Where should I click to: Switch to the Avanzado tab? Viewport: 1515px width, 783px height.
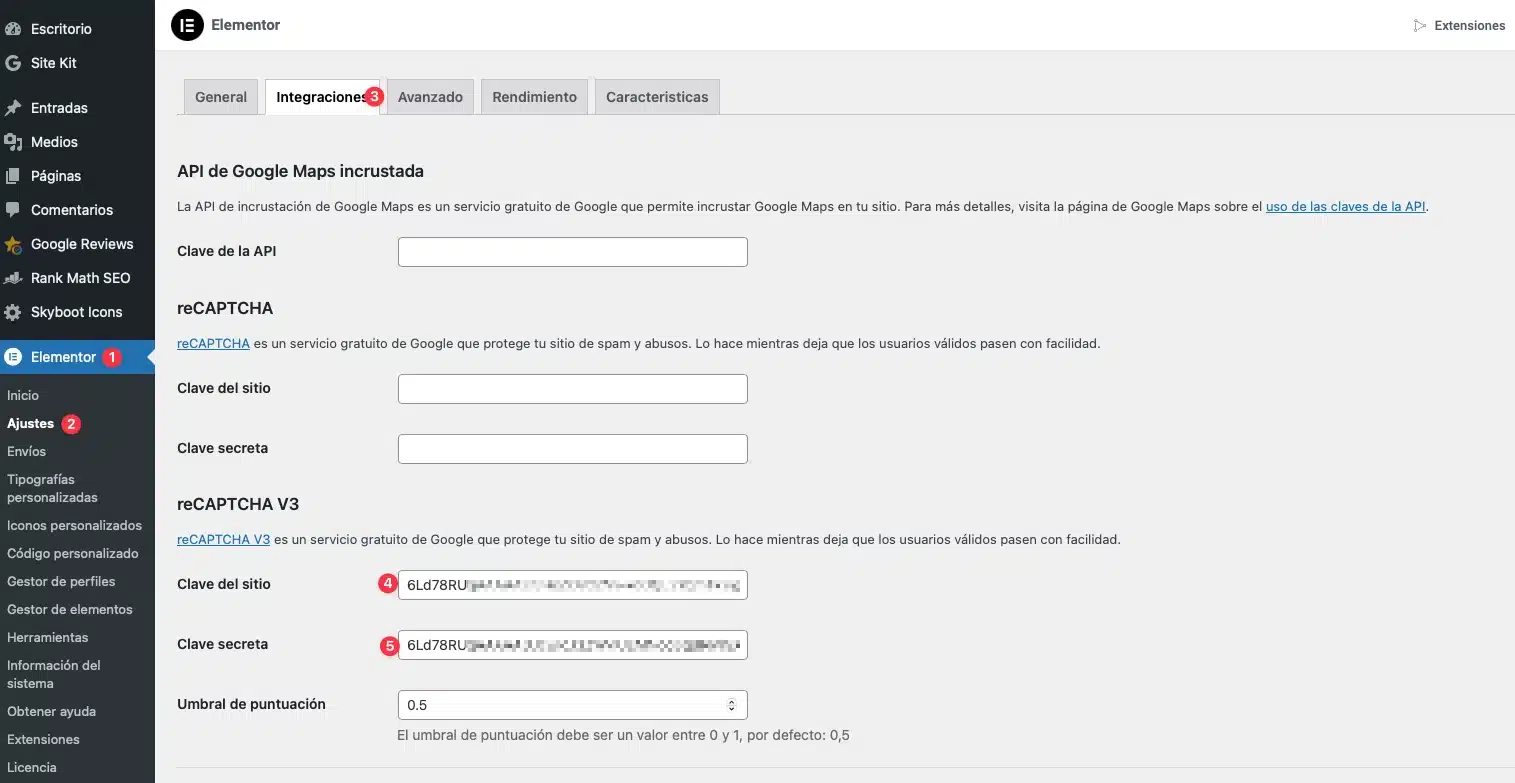(x=430, y=96)
